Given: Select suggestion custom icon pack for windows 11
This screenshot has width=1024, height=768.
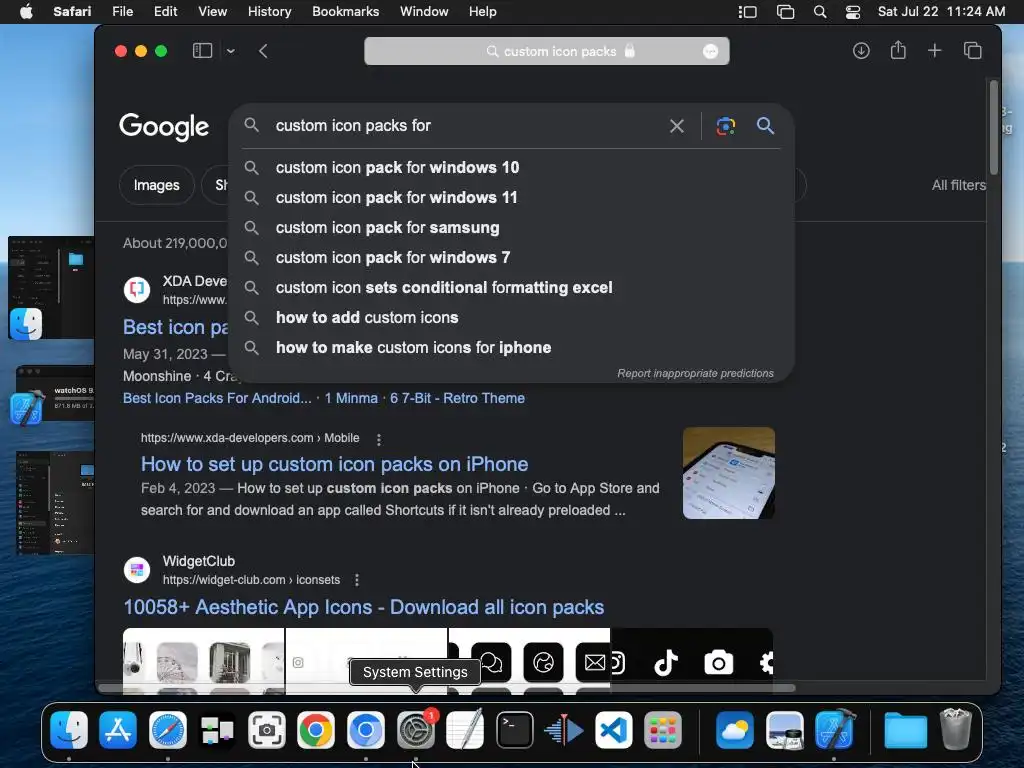Looking at the screenshot, I should click(511, 197).
